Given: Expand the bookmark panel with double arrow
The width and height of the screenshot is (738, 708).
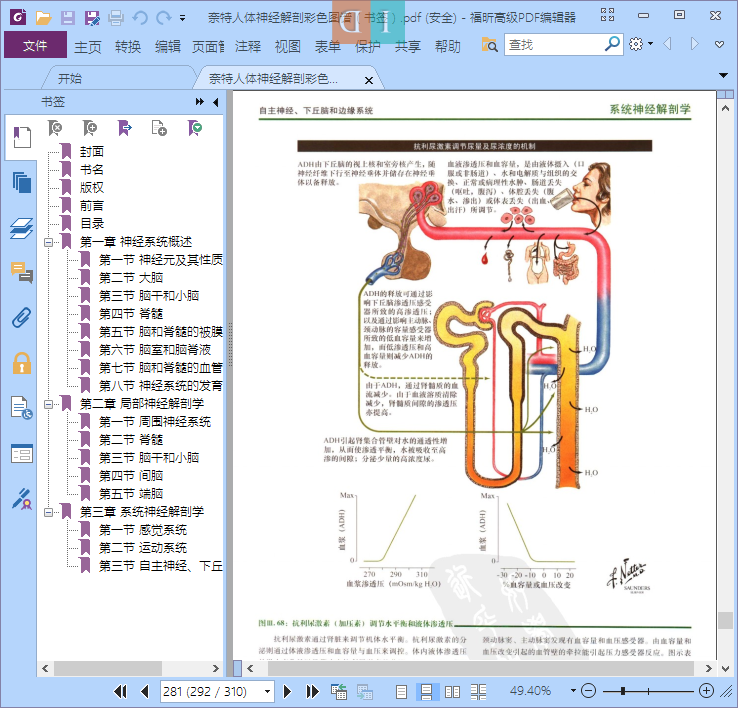Looking at the screenshot, I should tap(200, 102).
